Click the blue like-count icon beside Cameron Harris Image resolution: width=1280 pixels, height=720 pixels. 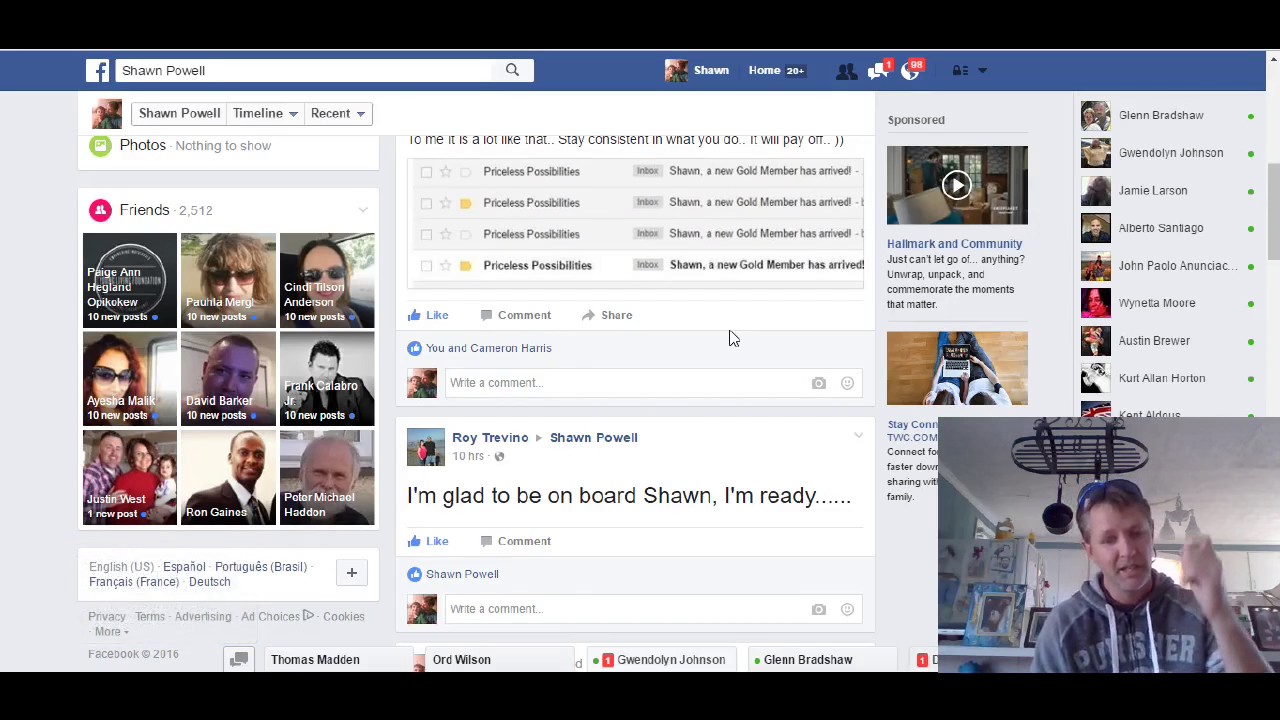[x=414, y=348]
